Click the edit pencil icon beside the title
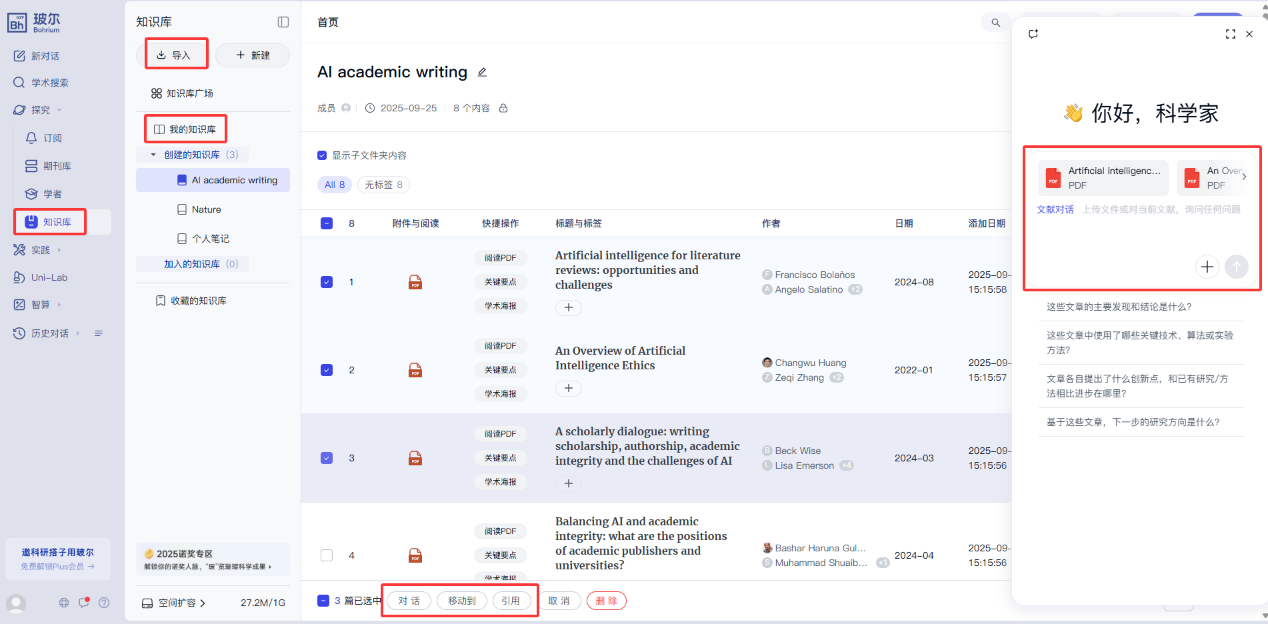 482,72
